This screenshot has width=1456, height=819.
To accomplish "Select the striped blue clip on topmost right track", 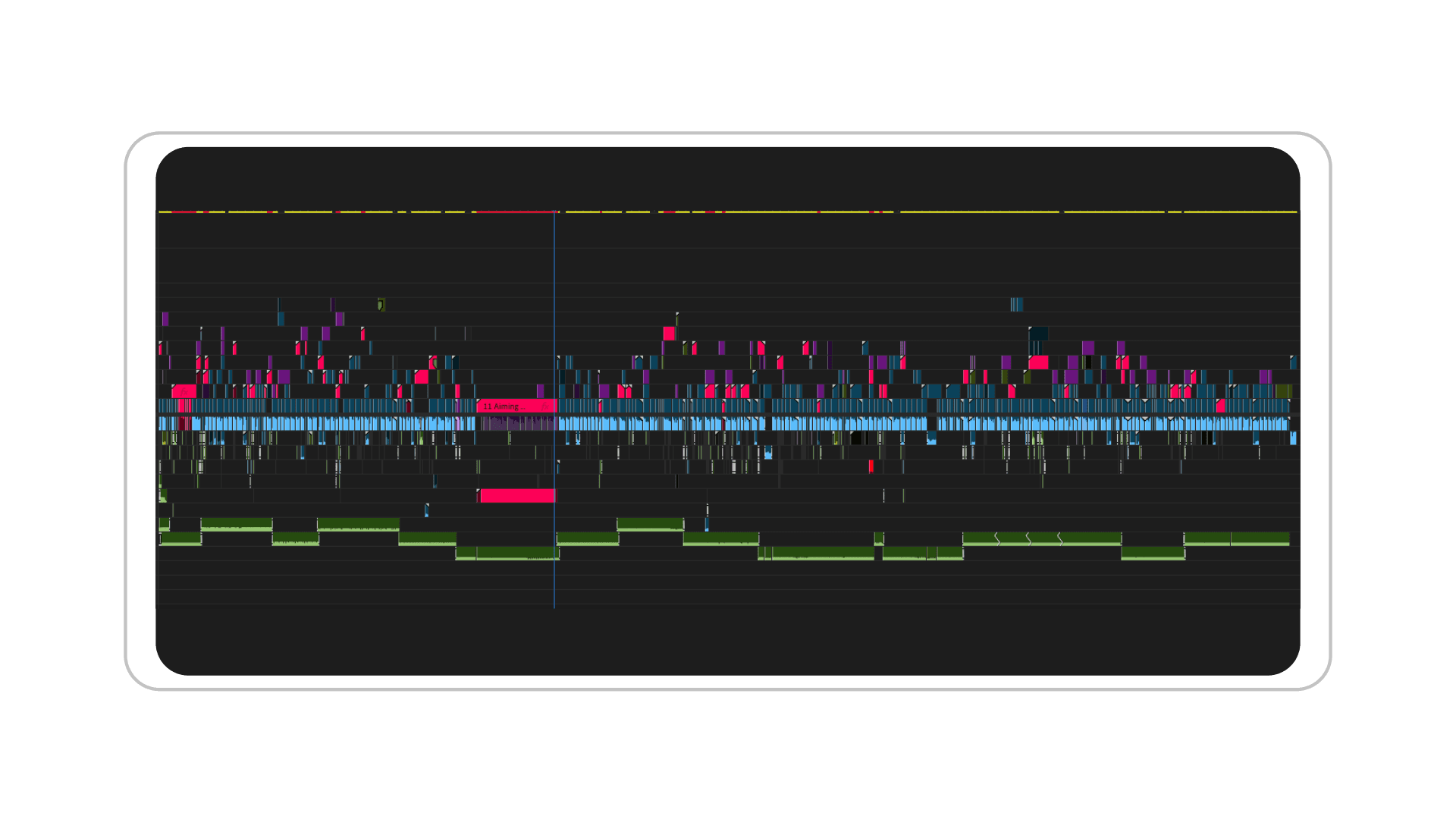I will coord(1016,305).
